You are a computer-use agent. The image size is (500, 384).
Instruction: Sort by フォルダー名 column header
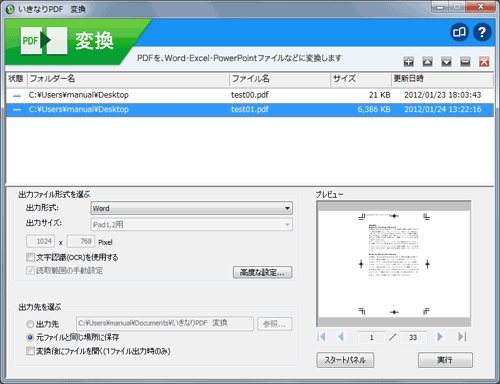pos(128,79)
